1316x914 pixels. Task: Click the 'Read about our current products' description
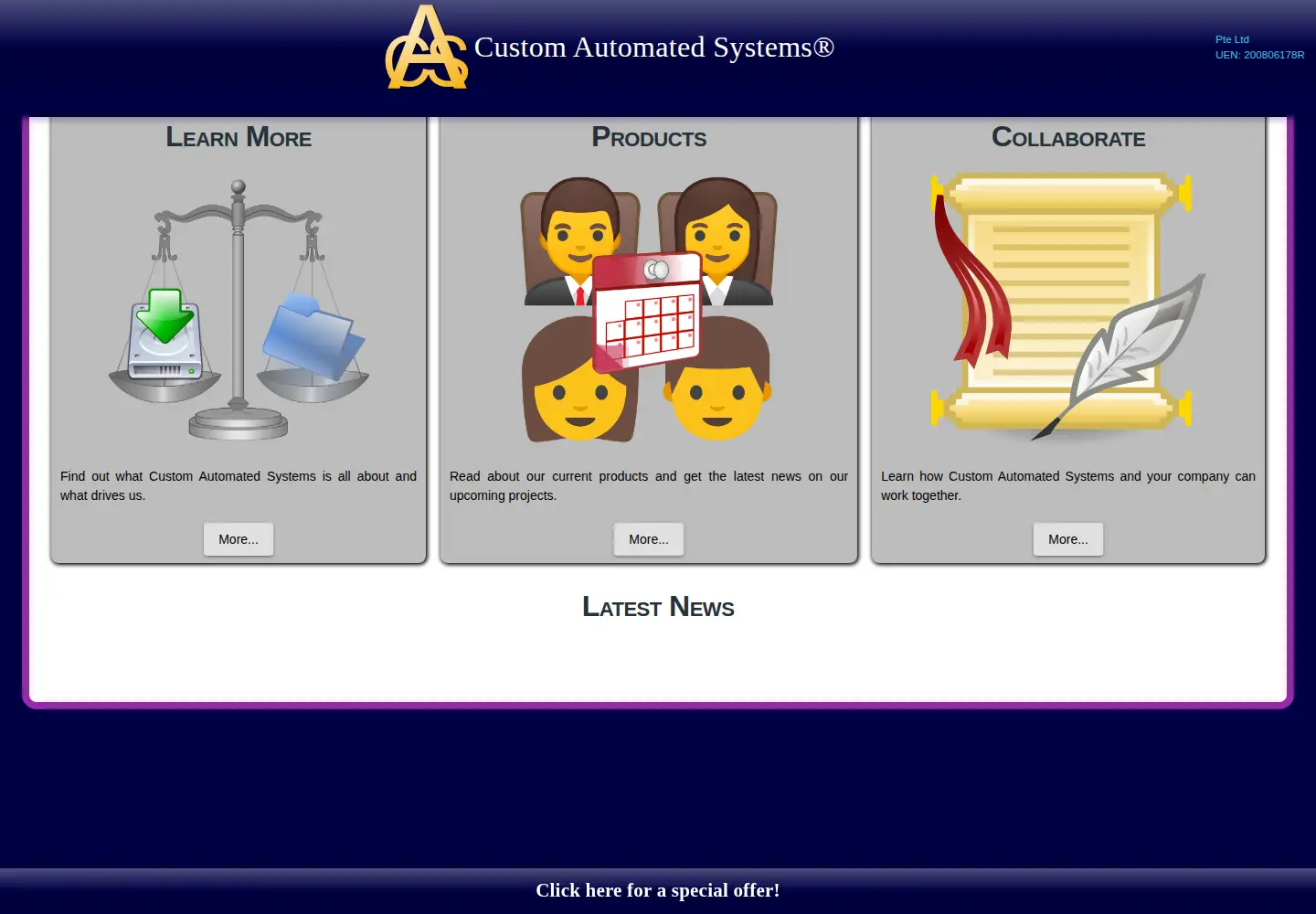(649, 485)
